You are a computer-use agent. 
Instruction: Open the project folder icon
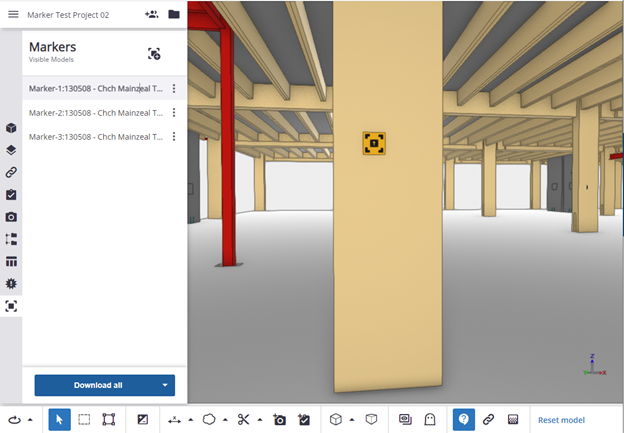(174, 15)
